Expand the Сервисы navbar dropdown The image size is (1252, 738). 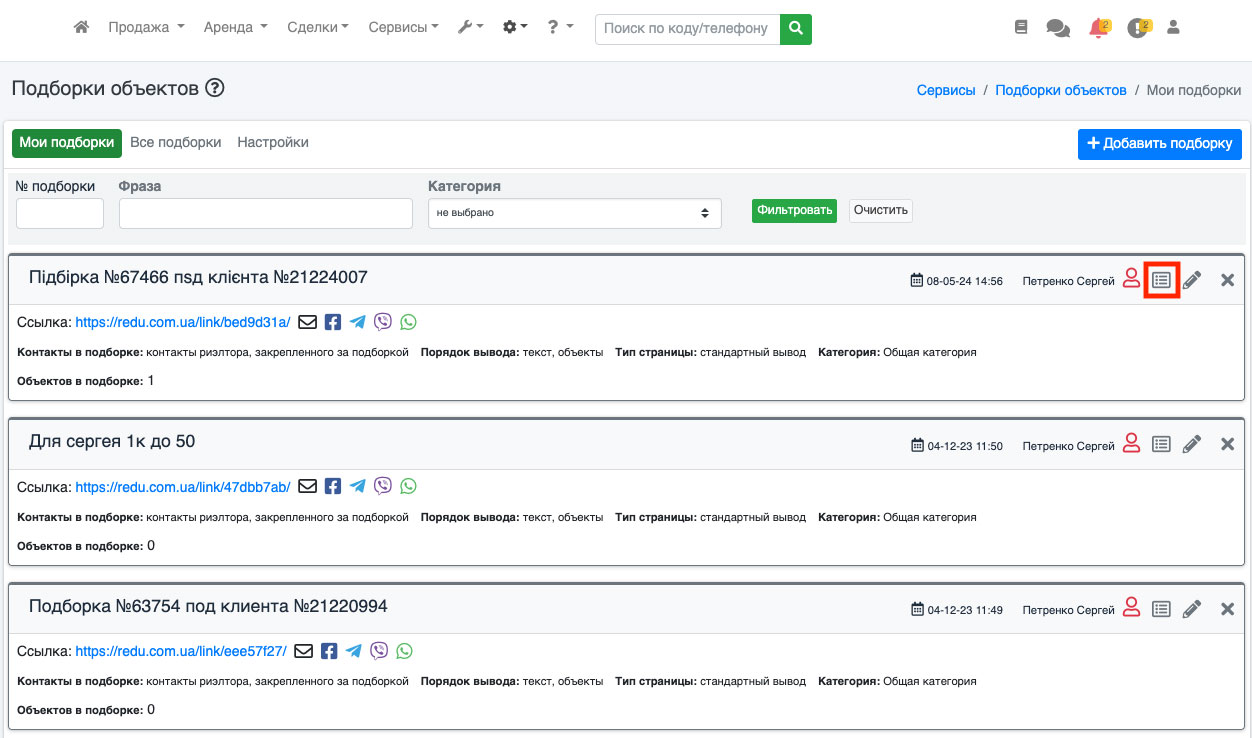403,28
